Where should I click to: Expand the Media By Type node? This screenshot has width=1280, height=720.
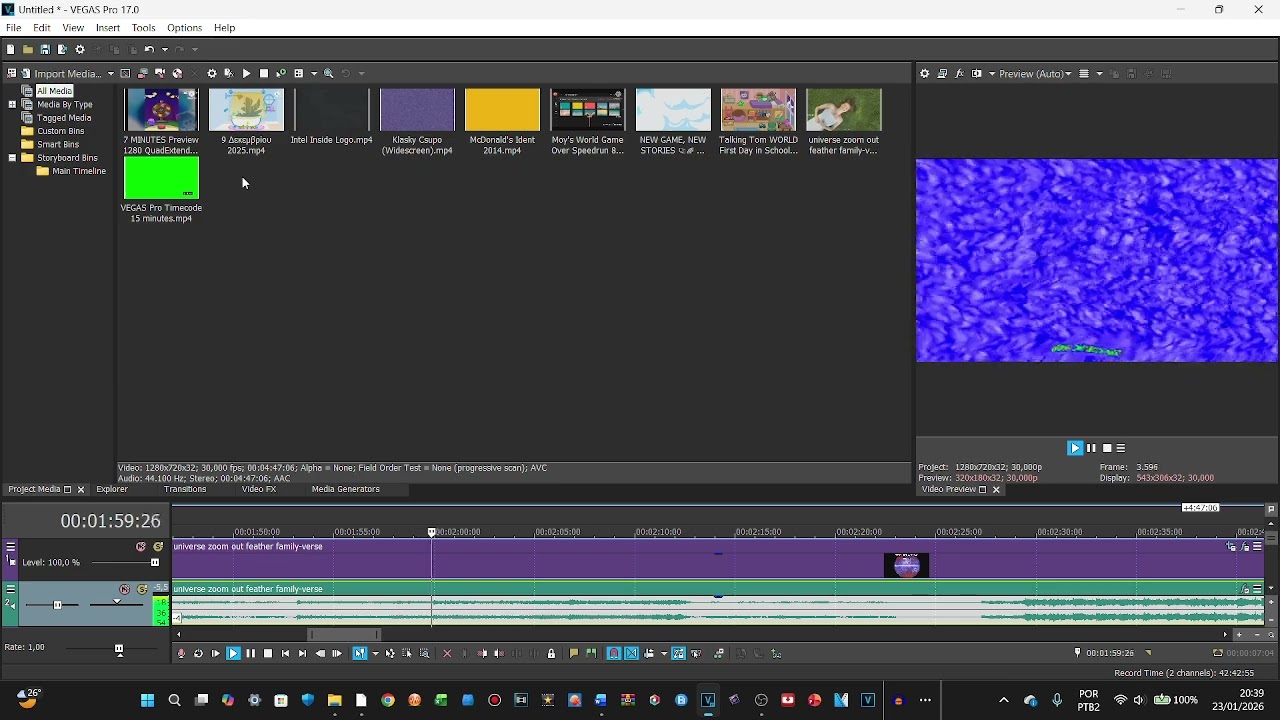coord(12,104)
